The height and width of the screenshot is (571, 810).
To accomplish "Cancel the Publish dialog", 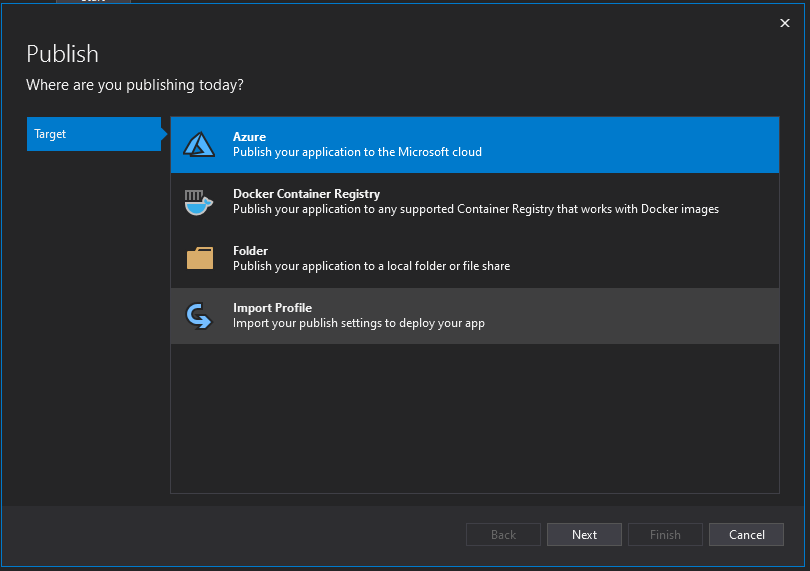I will pyautogui.click(x=746, y=534).
